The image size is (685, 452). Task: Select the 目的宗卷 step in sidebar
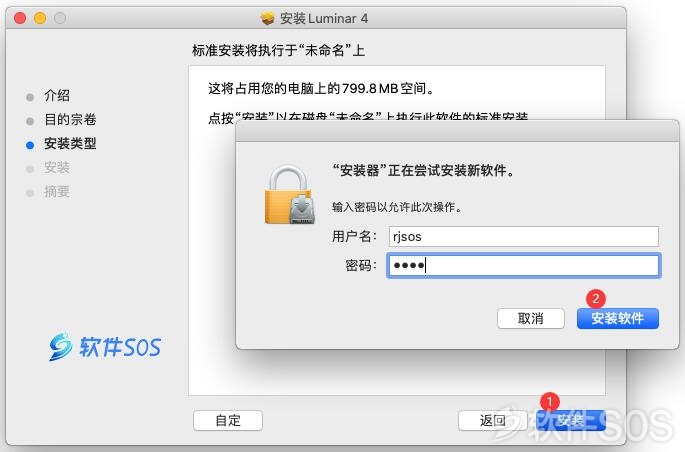[70, 119]
